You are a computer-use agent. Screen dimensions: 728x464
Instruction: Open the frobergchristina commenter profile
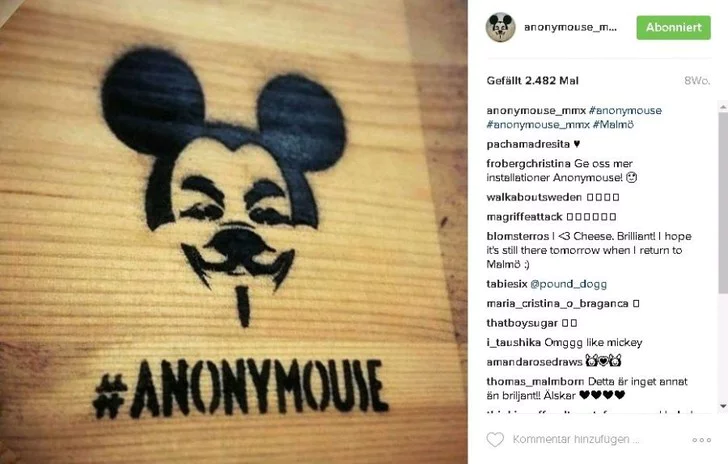pyautogui.click(x=528, y=163)
